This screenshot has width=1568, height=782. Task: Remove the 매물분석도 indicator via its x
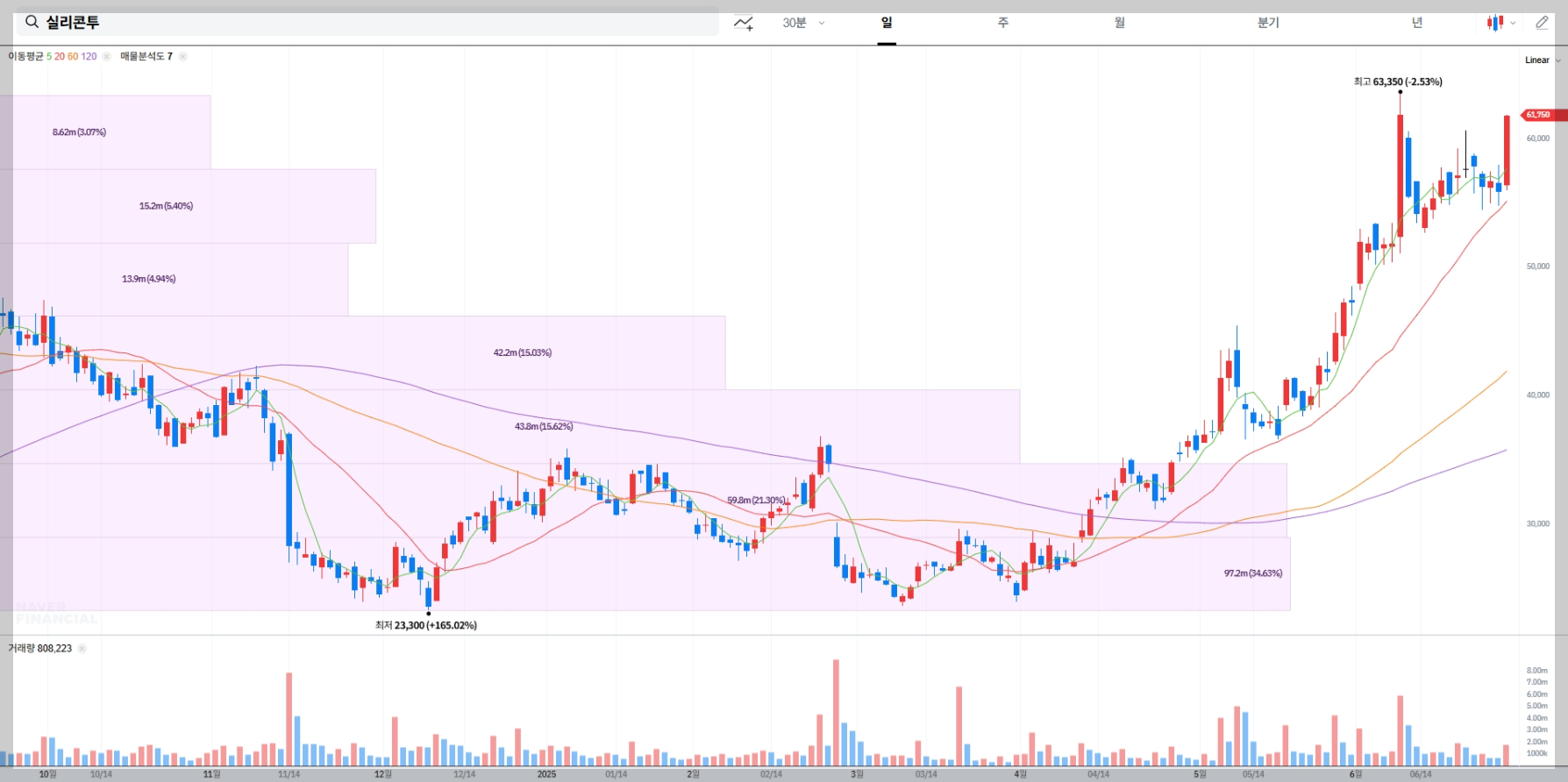182,56
